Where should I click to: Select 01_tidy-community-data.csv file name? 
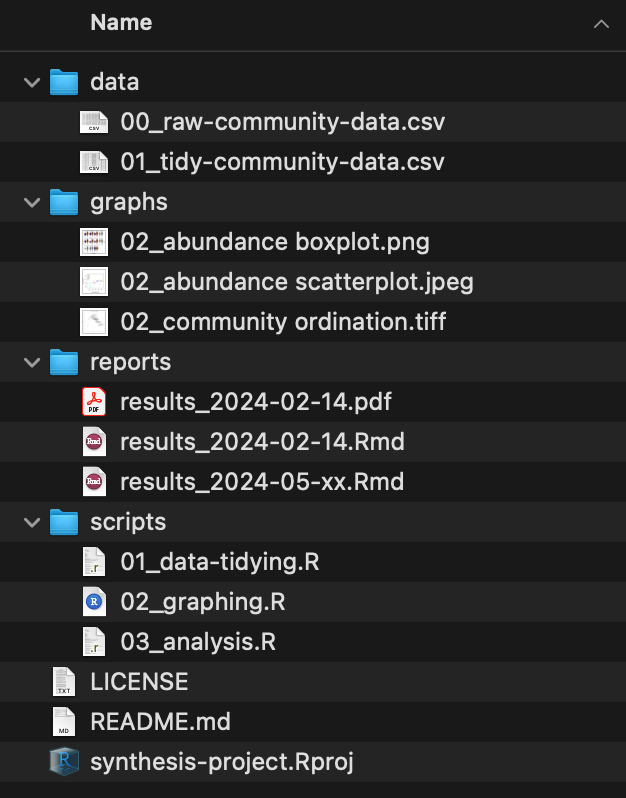pyautogui.click(x=282, y=162)
